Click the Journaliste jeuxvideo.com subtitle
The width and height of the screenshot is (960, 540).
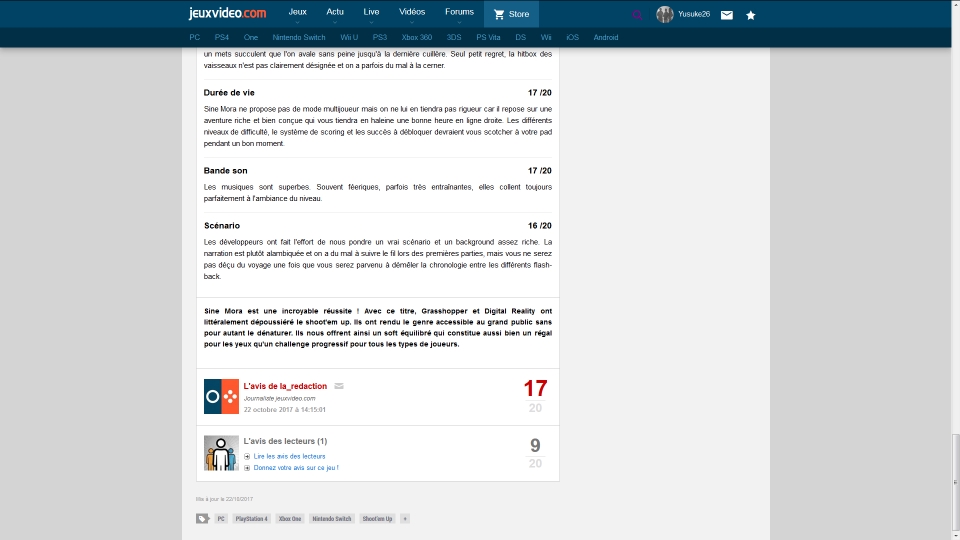279,399
